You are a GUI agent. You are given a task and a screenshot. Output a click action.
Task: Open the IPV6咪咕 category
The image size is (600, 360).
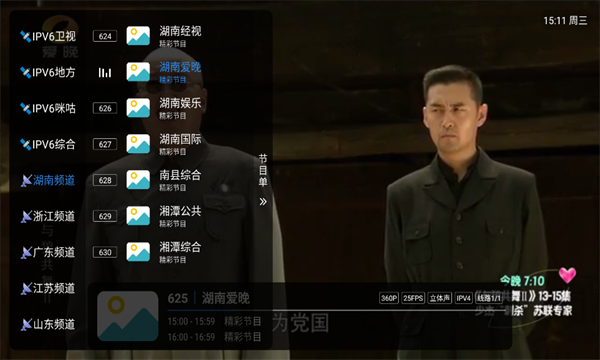(48, 109)
